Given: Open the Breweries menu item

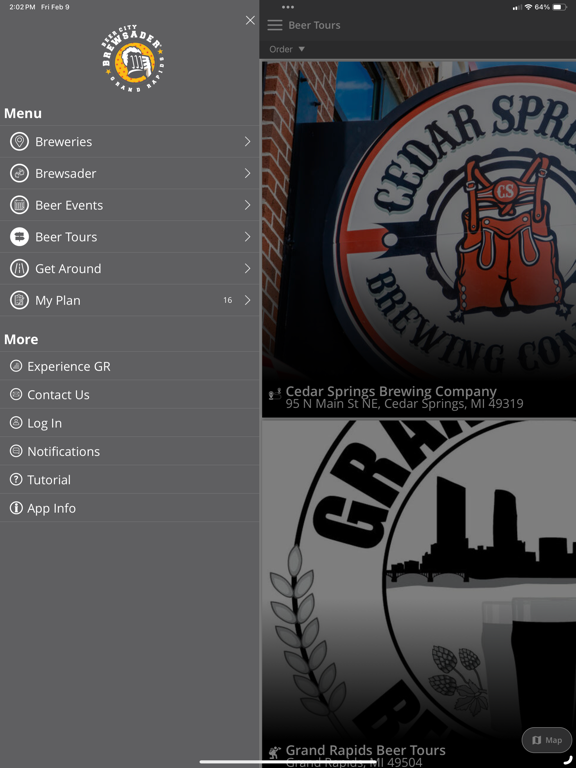Looking at the screenshot, I should point(129,142).
